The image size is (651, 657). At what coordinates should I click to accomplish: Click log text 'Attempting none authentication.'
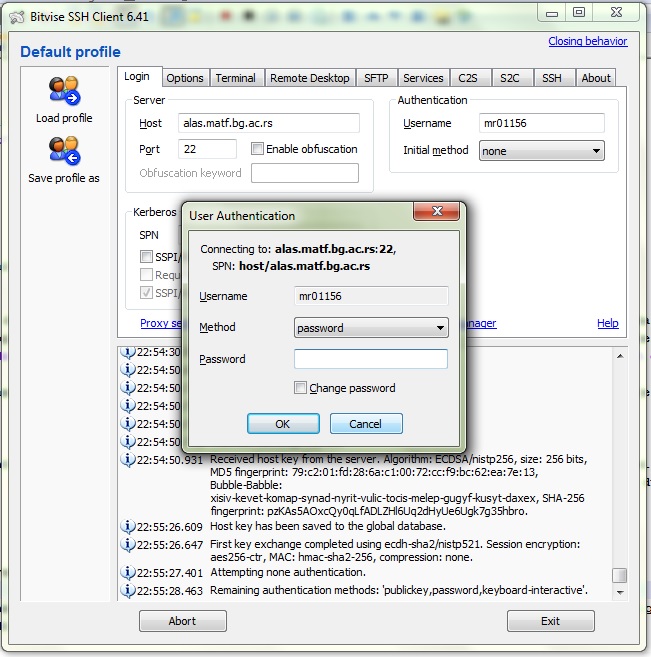coord(288,572)
